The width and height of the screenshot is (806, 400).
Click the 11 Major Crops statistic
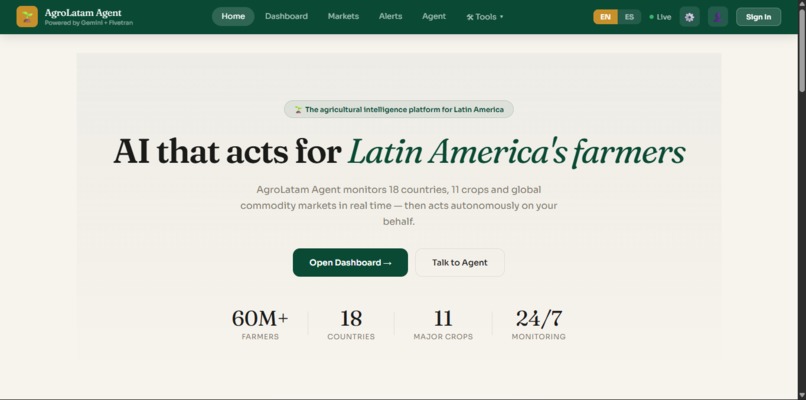[x=443, y=325]
